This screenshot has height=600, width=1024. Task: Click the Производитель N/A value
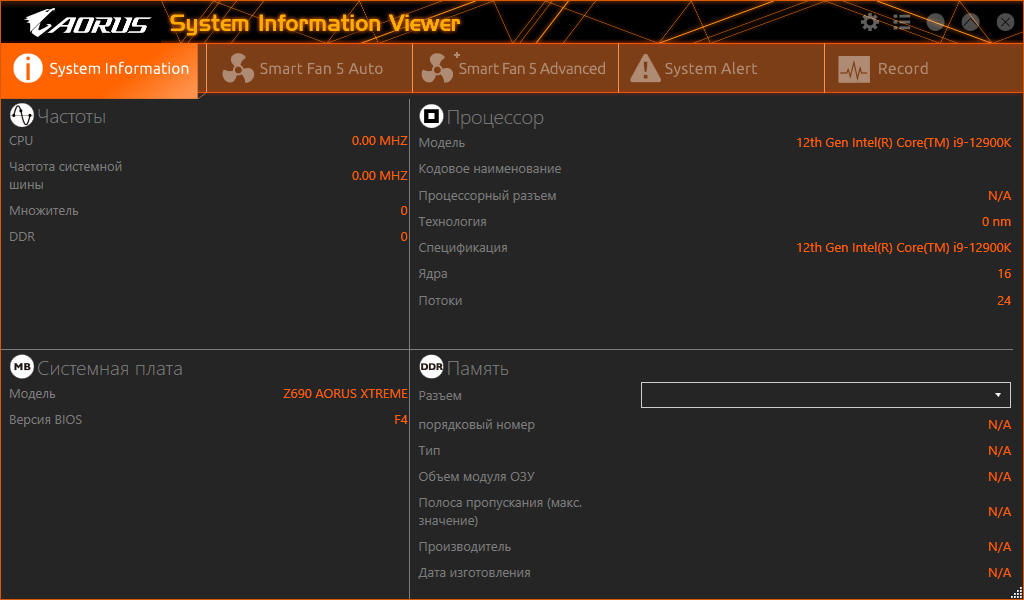click(1000, 546)
